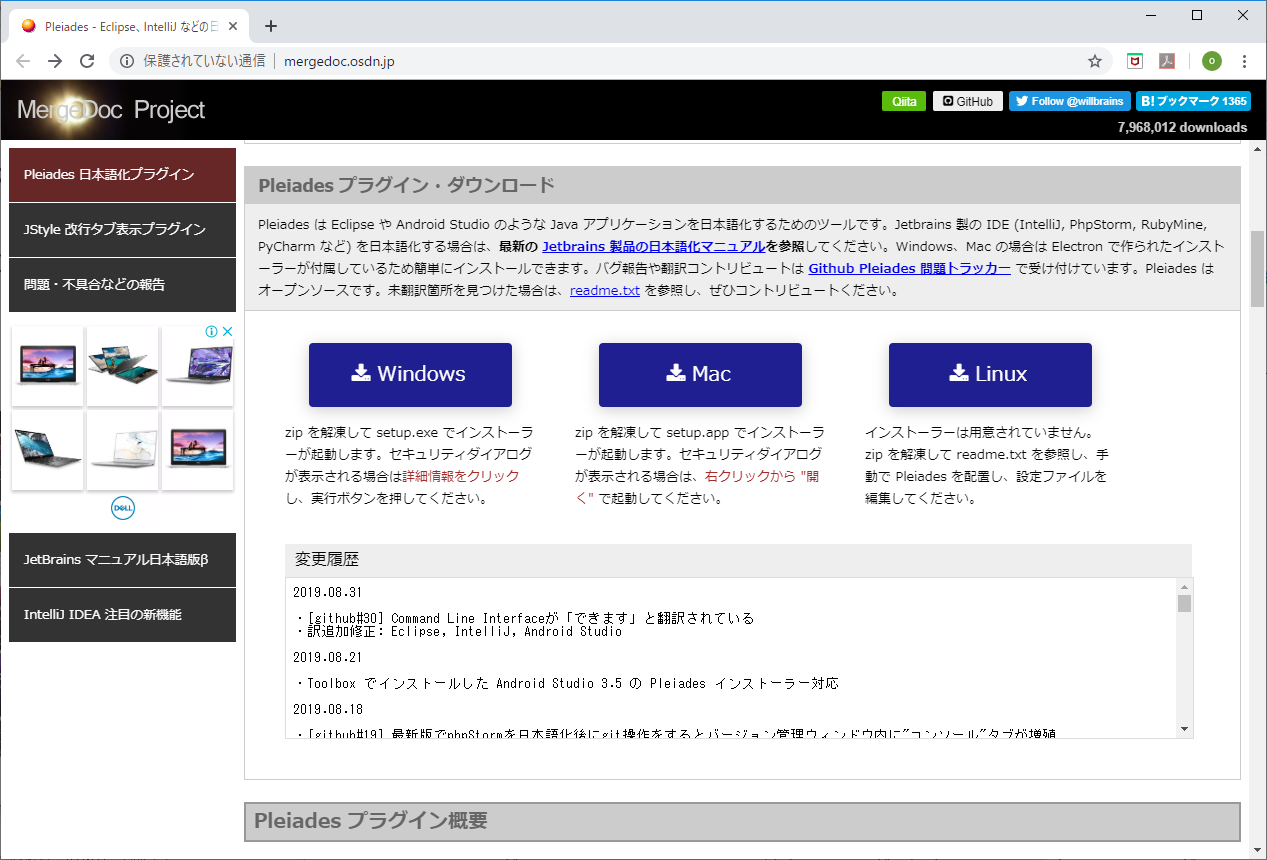Click the ad info icon

click(x=212, y=331)
